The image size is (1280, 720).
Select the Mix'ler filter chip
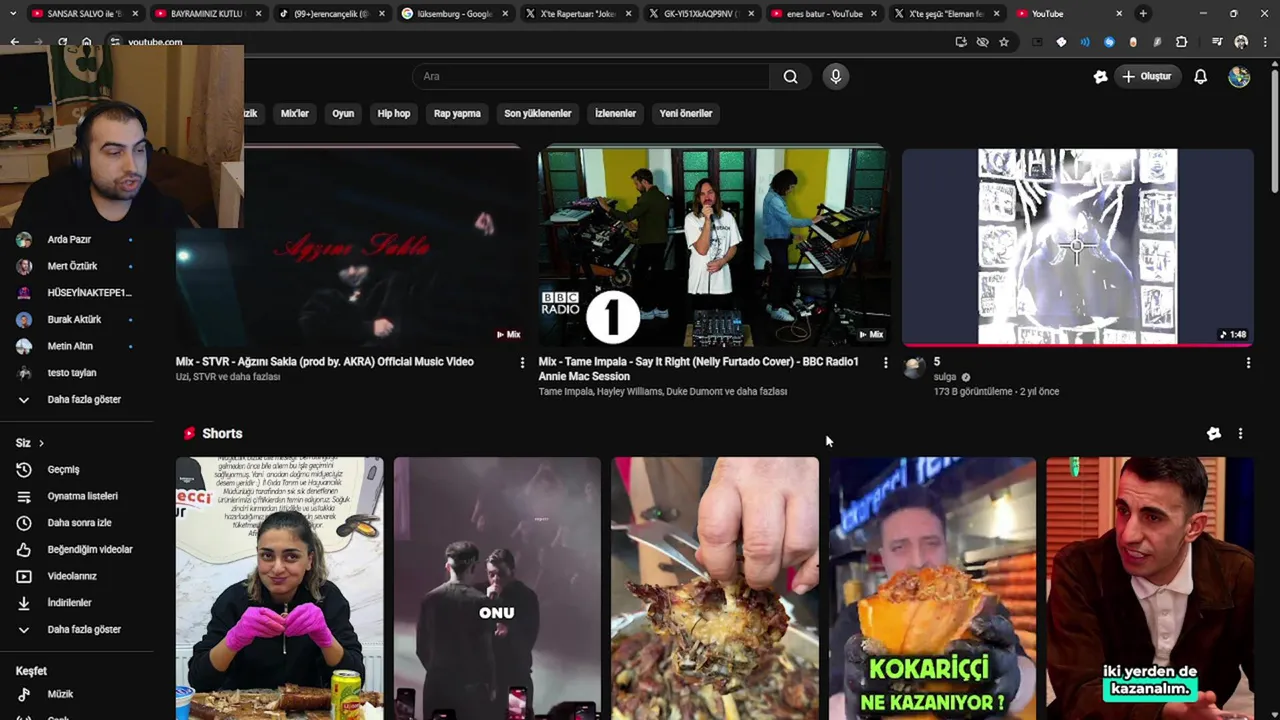click(x=295, y=113)
